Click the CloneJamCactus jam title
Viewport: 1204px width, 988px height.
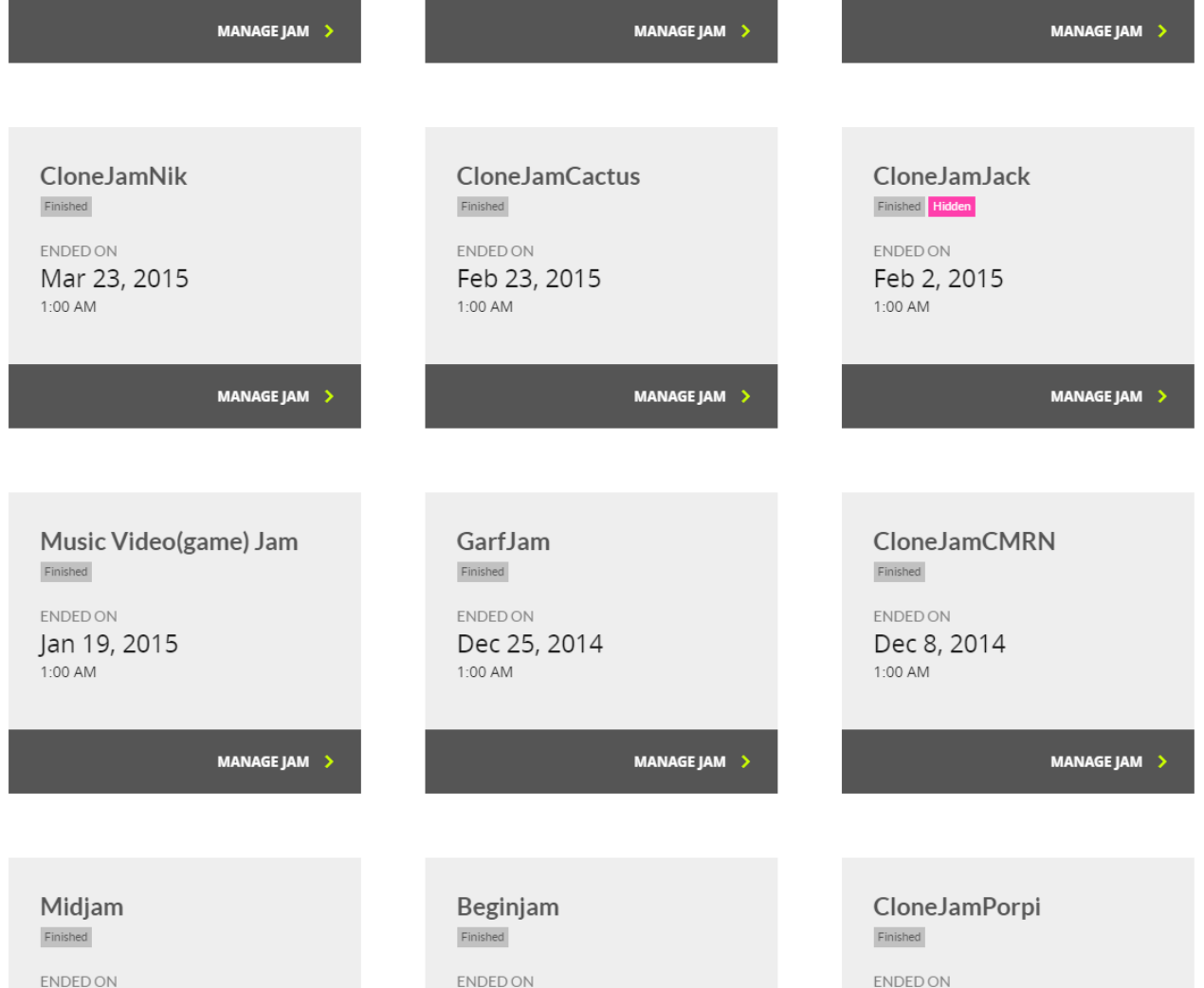548,176
